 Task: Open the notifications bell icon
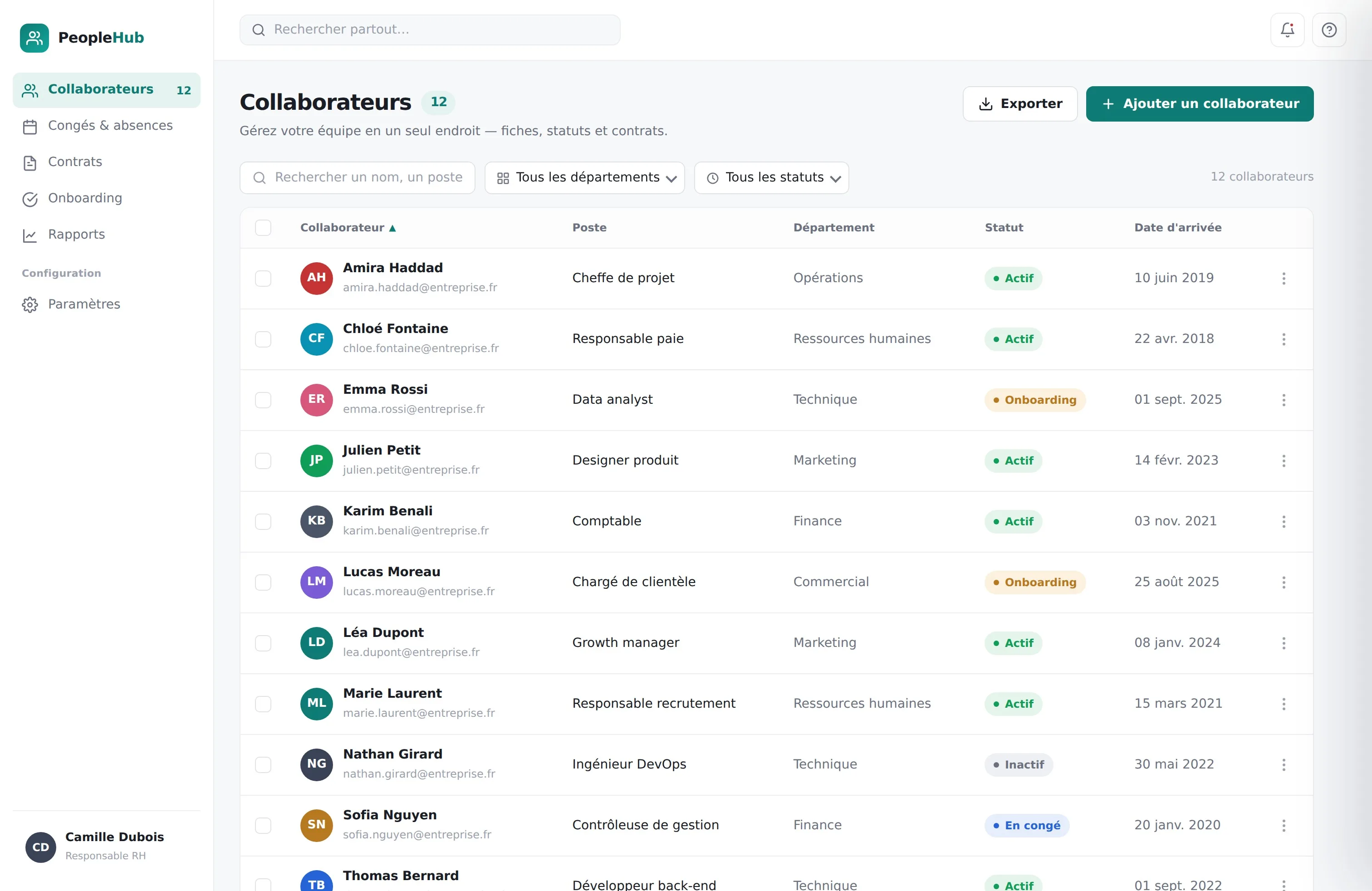pos(1287,30)
